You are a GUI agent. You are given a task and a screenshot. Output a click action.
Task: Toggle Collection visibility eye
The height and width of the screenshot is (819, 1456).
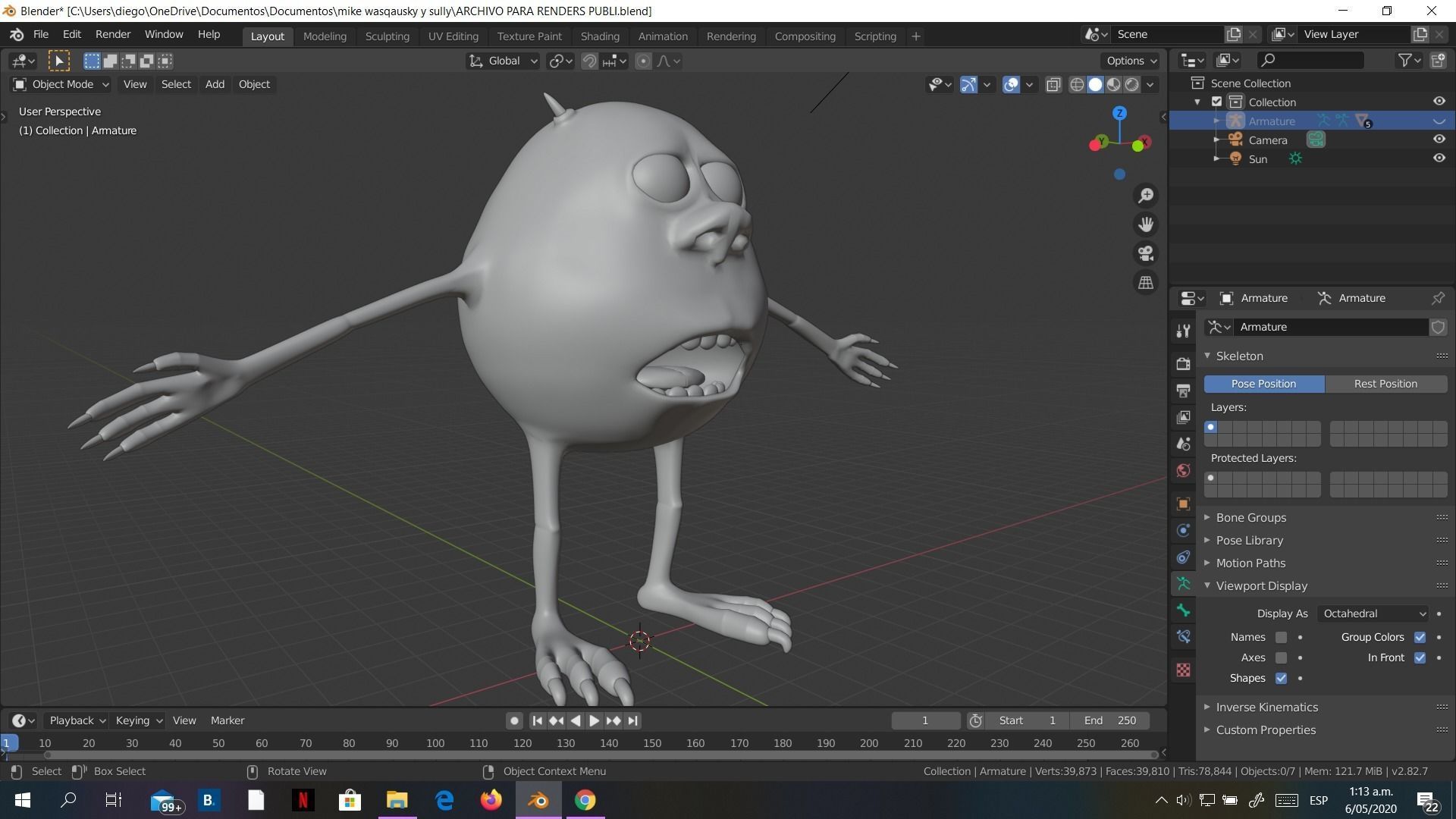click(1439, 102)
